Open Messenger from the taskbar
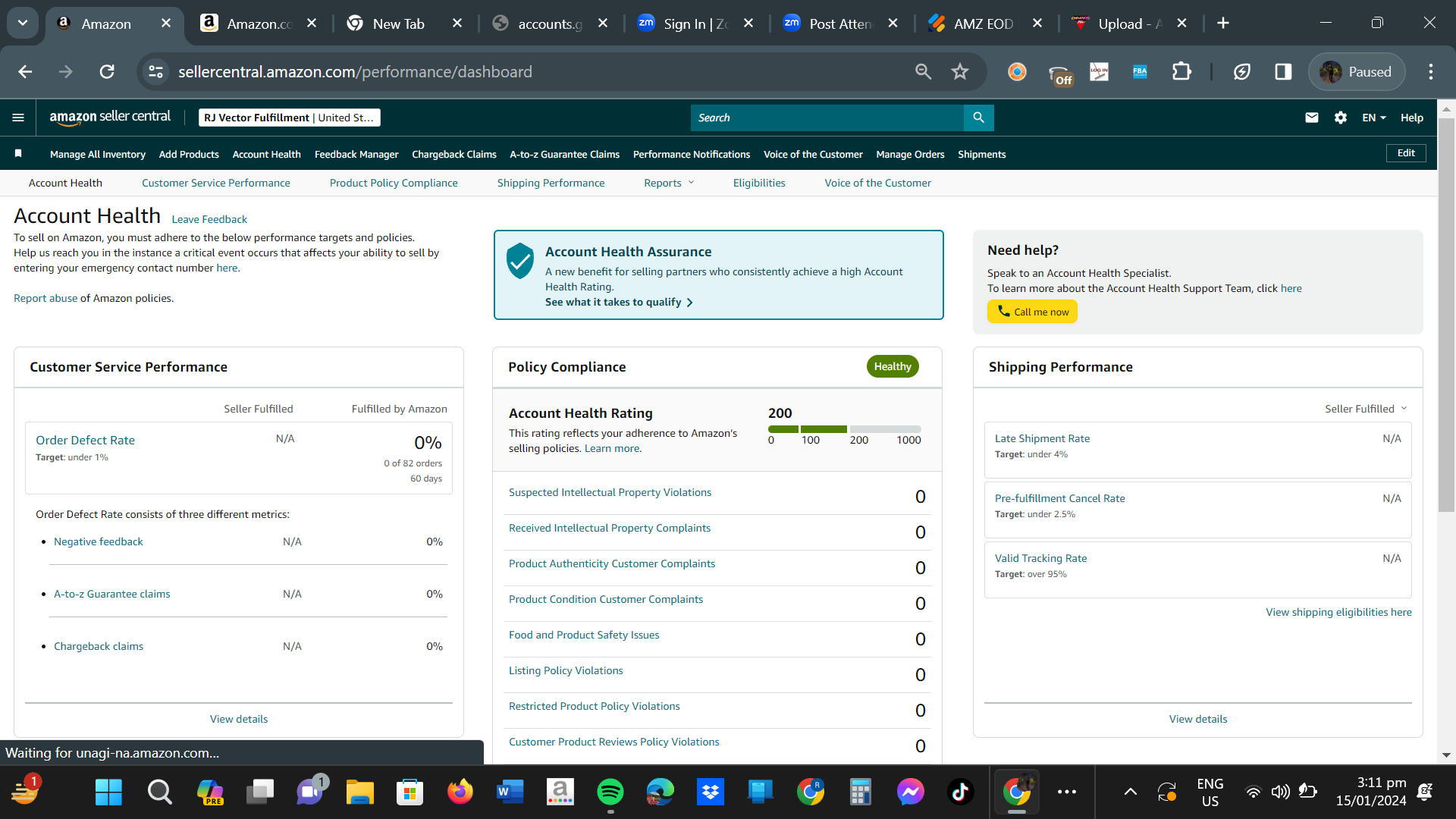The width and height of the screenshot is (1456, 819). pyautogui.click(x=910, y=792)
